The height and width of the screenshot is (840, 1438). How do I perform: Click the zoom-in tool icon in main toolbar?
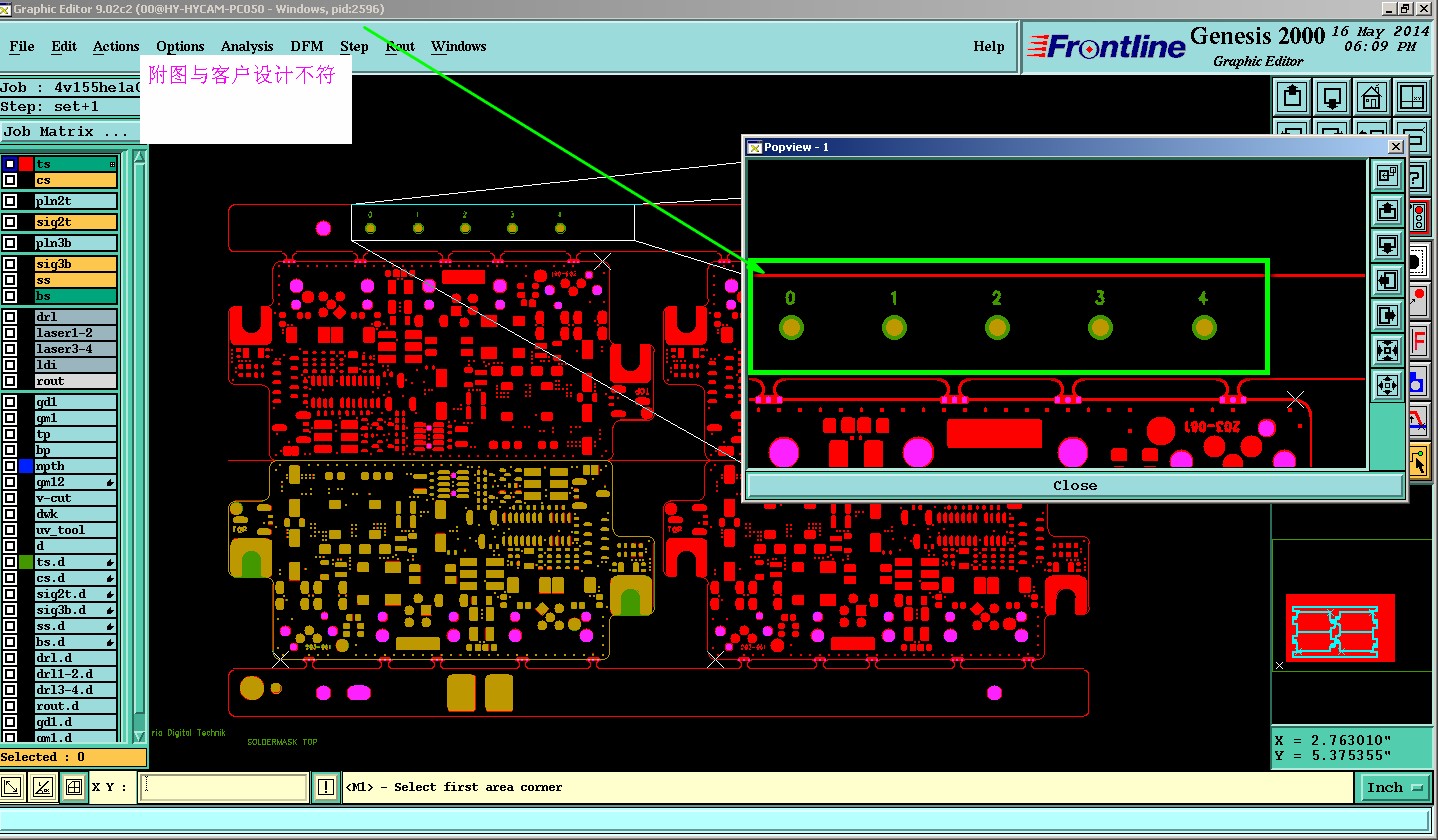point(1292,97)
